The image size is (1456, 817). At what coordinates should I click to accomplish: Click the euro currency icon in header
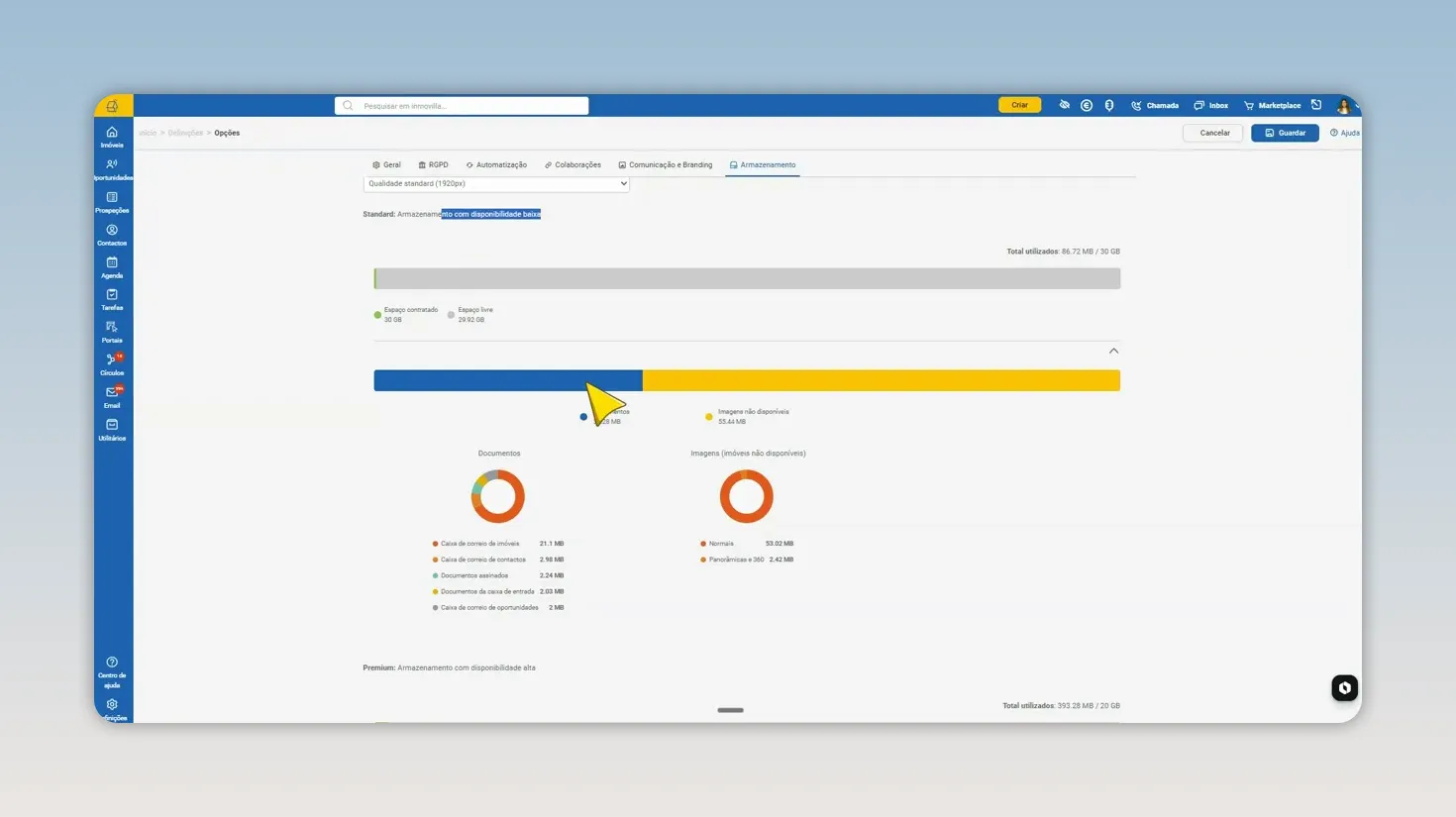(x=1087, y=105)
